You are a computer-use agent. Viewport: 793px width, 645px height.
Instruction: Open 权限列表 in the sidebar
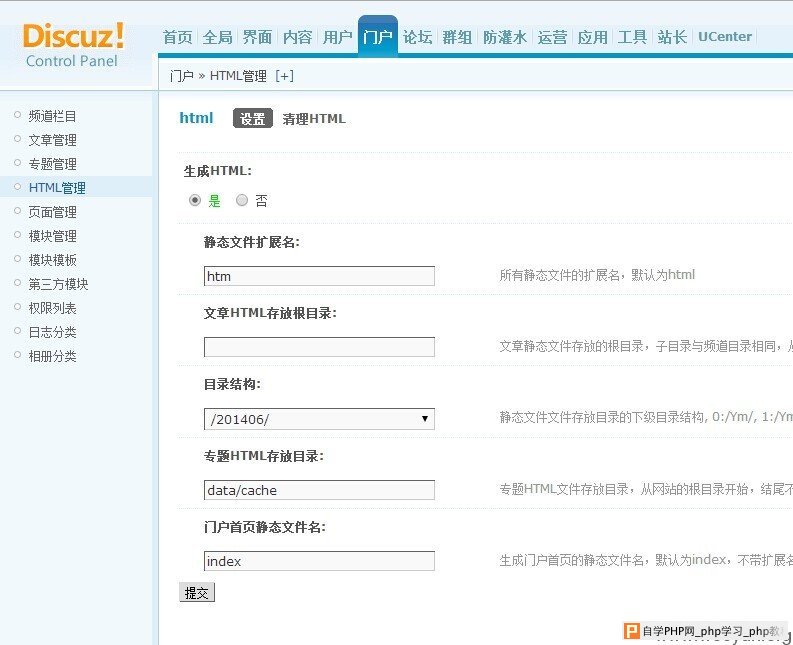click(53, 308)
